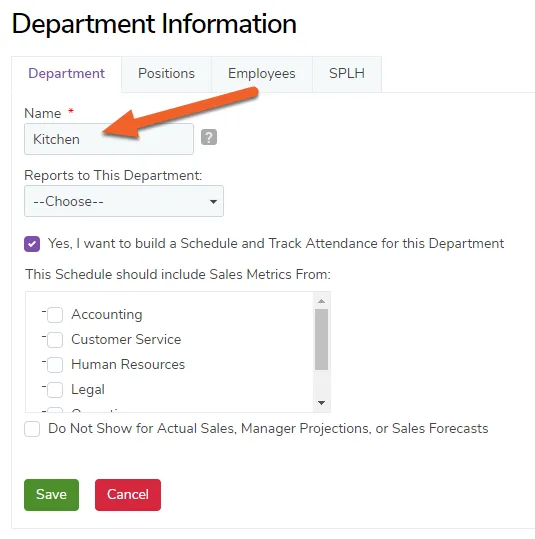Switch to the Positions tab
This screenshot has height=539, width=535.
[x=166, y=74]
